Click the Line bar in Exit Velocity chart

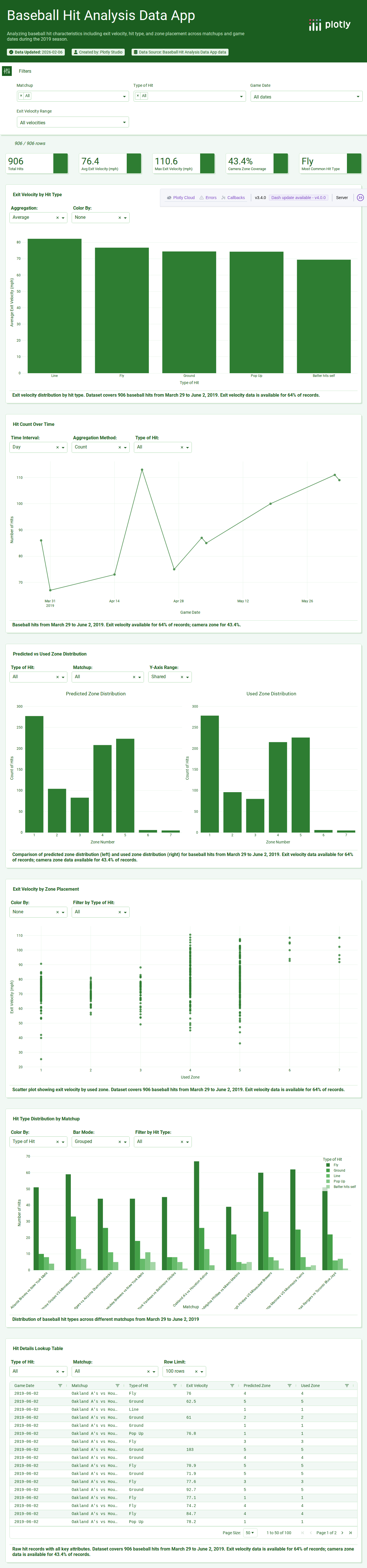(x=54, y=306)
